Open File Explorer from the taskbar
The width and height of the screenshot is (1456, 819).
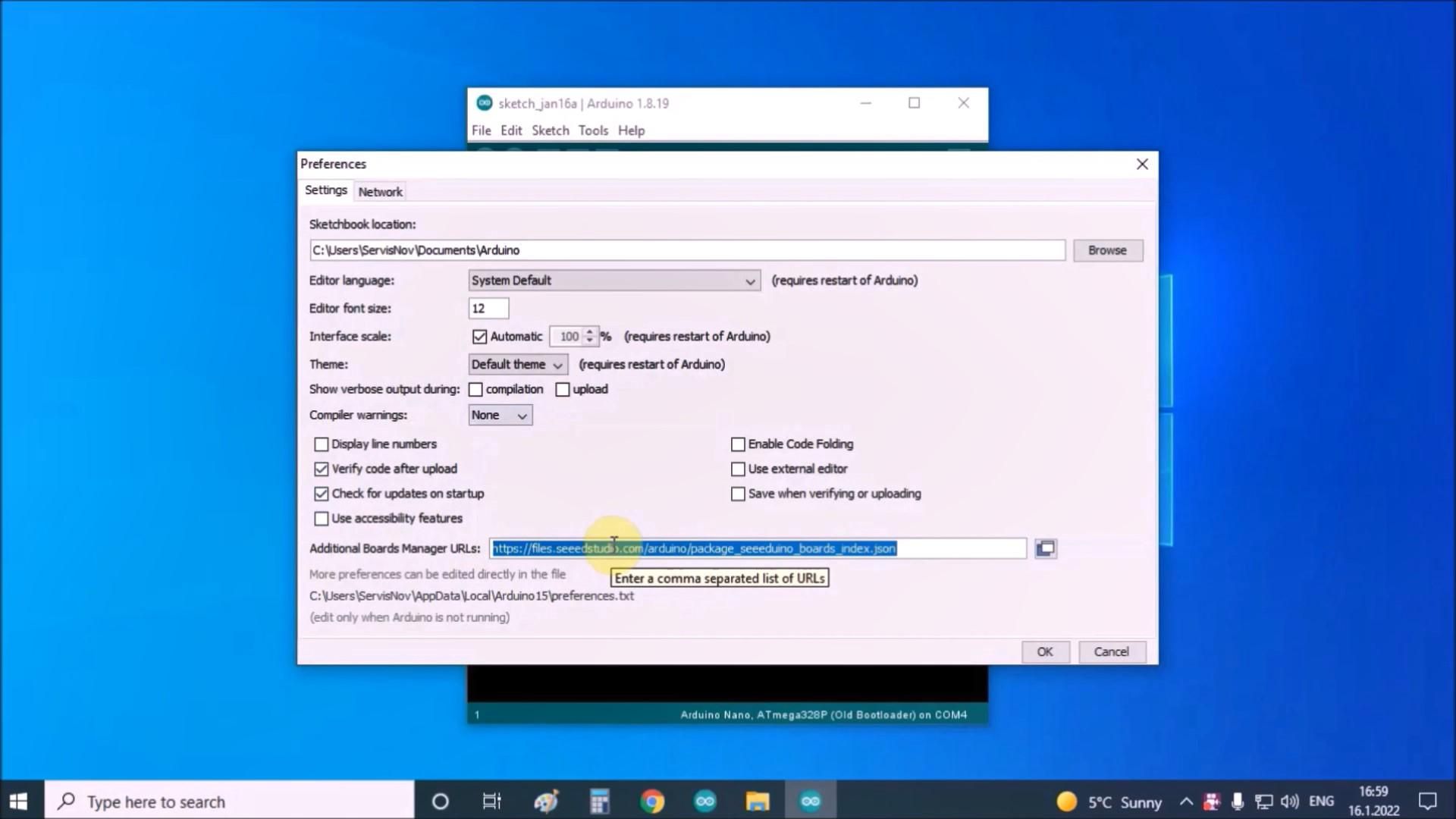pos(757,802)
